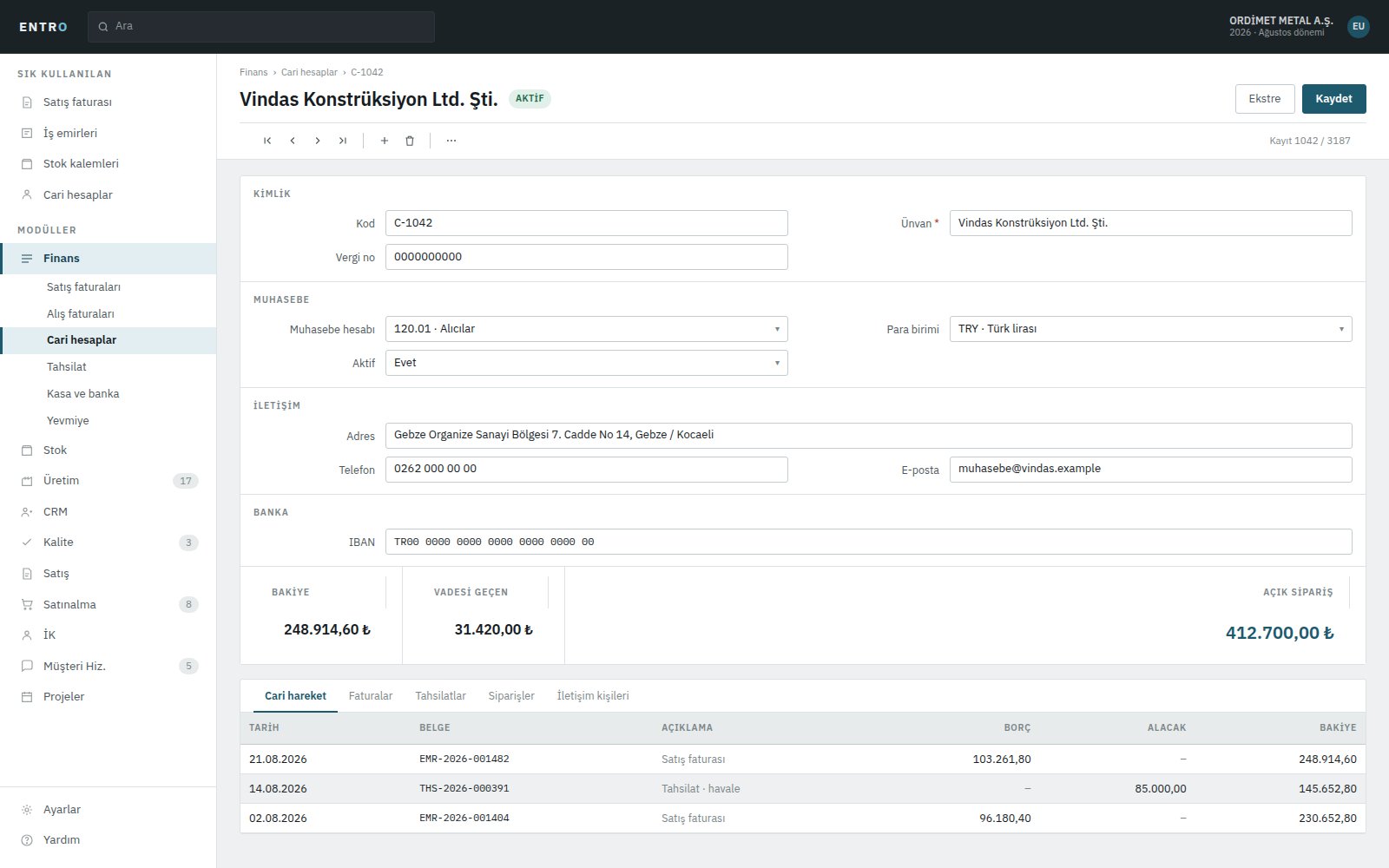
Task: Click the Kaydet button
Action: 1334,99
